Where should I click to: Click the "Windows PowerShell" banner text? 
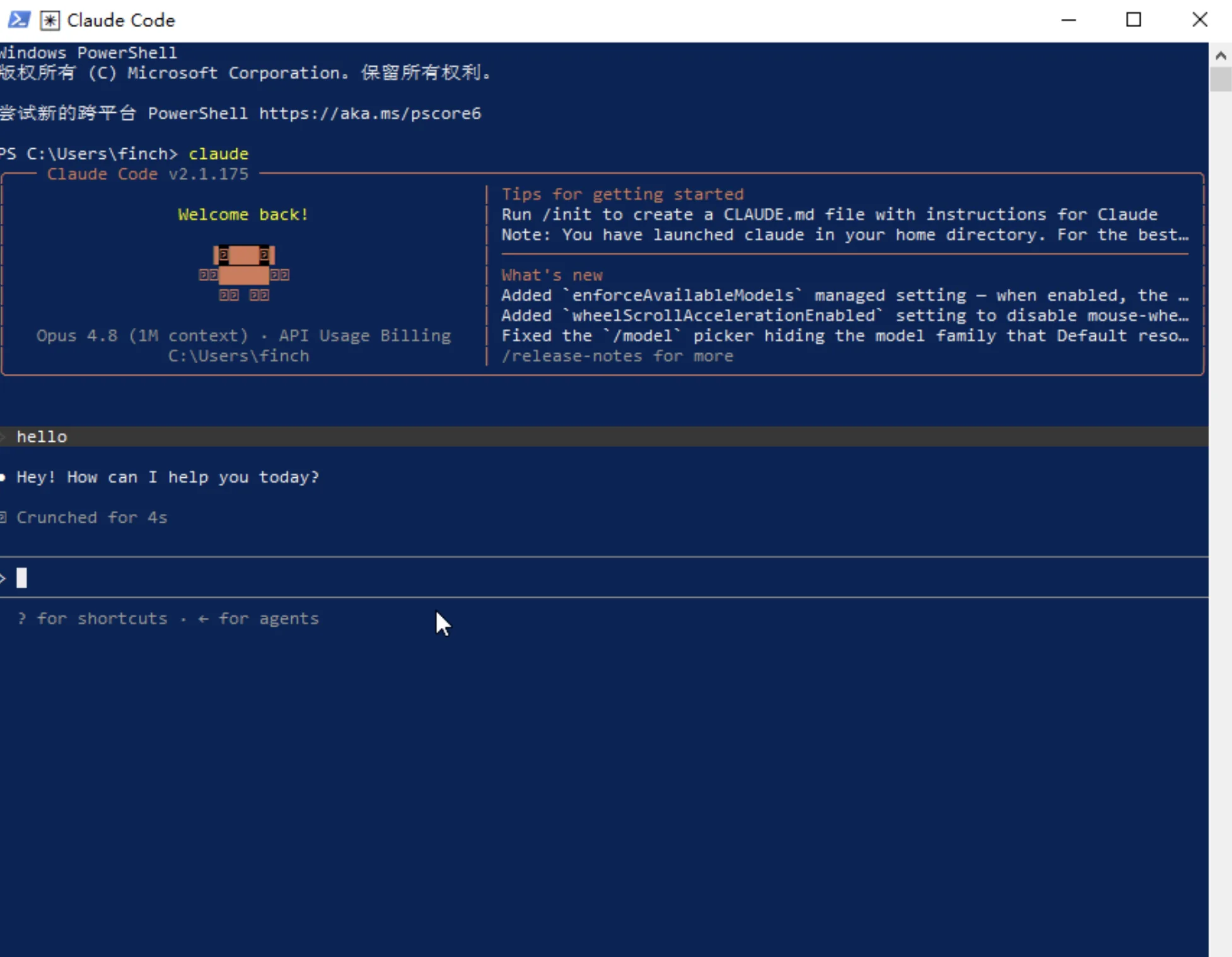(x=88, y=53)
